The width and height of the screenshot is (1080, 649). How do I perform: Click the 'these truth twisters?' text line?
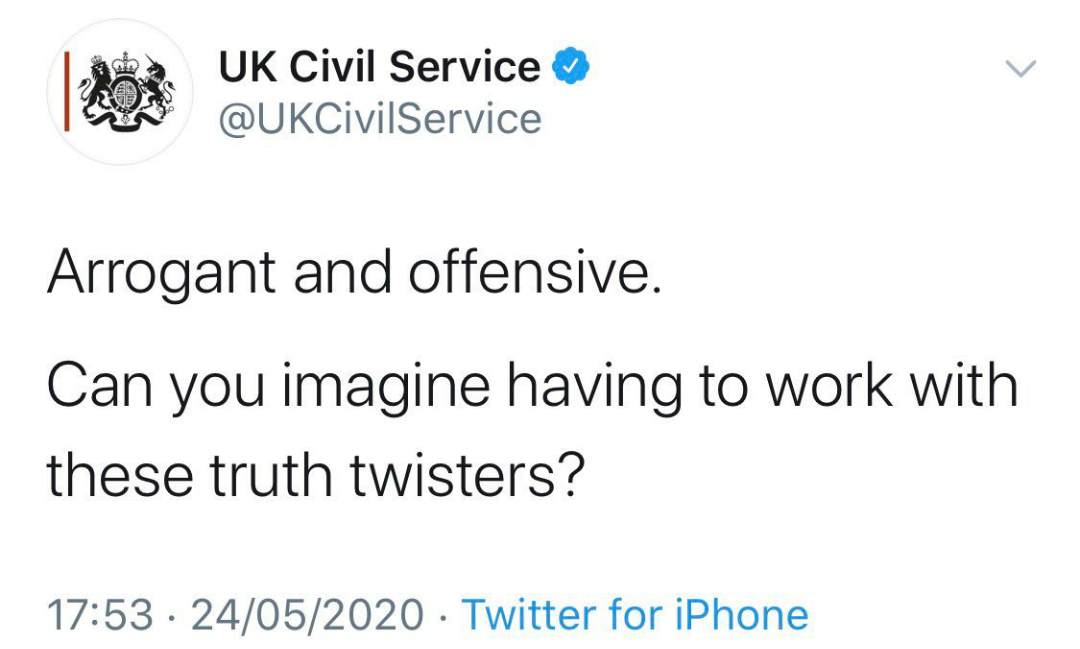click(315, 478)
